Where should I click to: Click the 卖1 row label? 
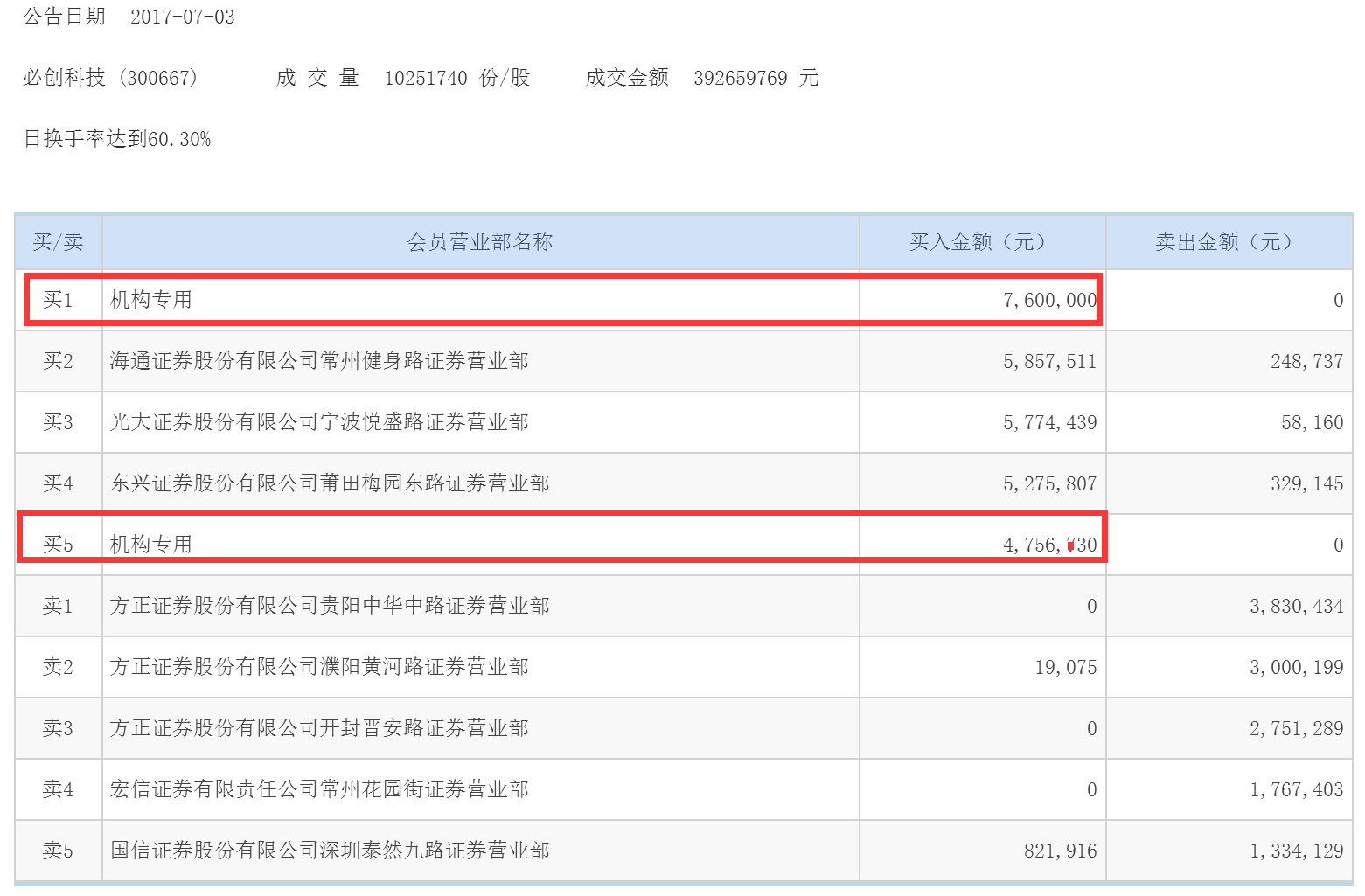coord(58,606)
